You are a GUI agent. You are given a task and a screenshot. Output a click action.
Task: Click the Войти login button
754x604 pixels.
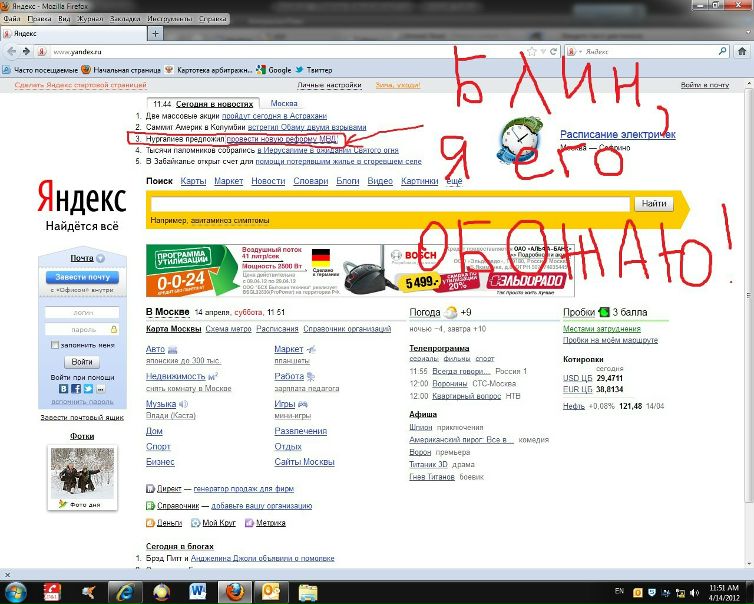(x=82, y=362)
